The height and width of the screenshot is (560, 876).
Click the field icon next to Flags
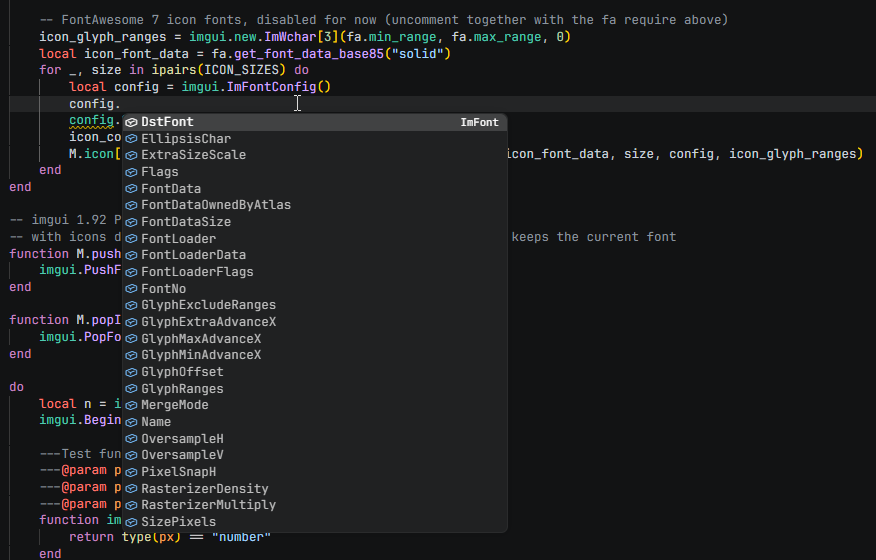(131, 172)
